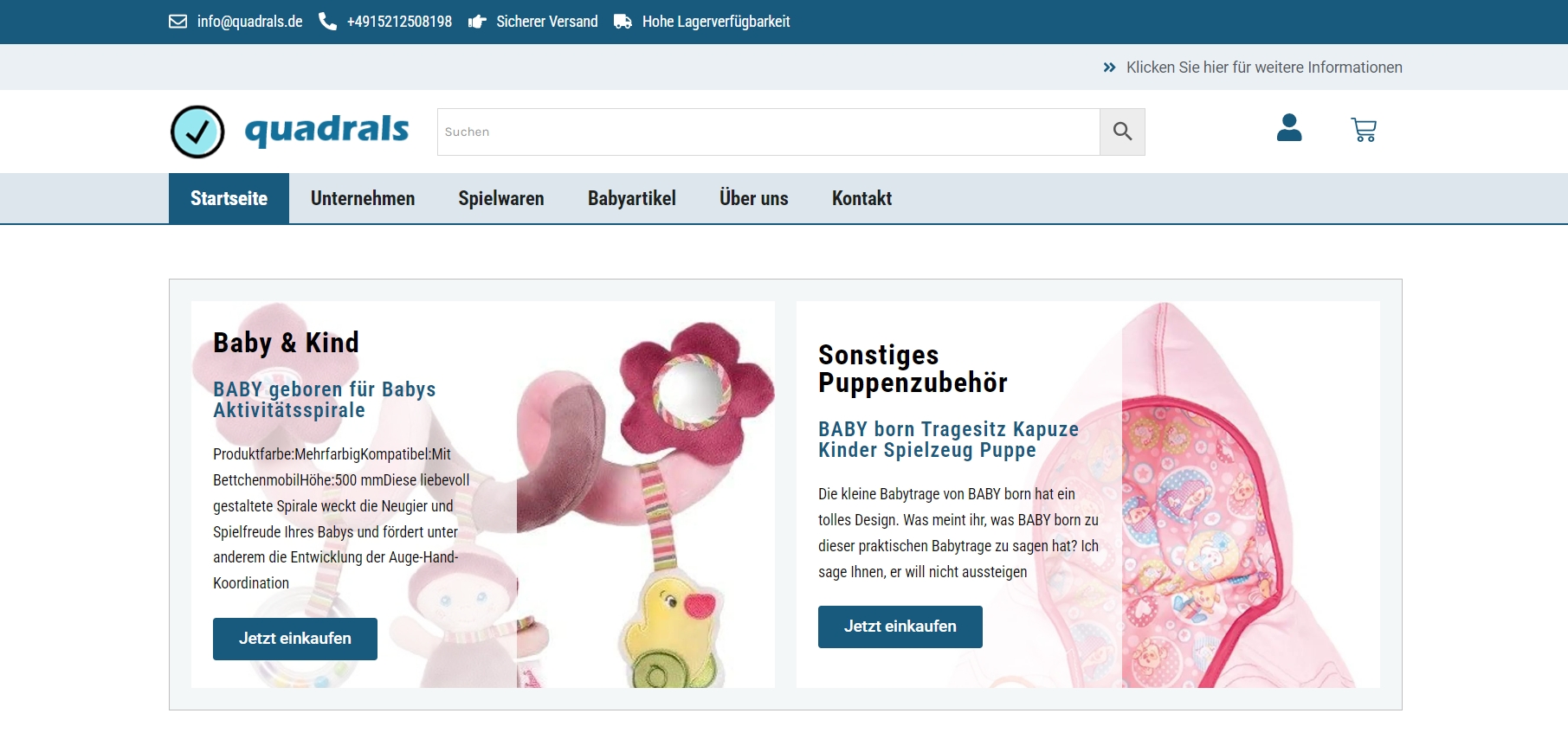1568x752 pixels.
Task: Click Jetzt einkaufen under Sonstiges Puppenzubehör
Action: coord(900,627)
